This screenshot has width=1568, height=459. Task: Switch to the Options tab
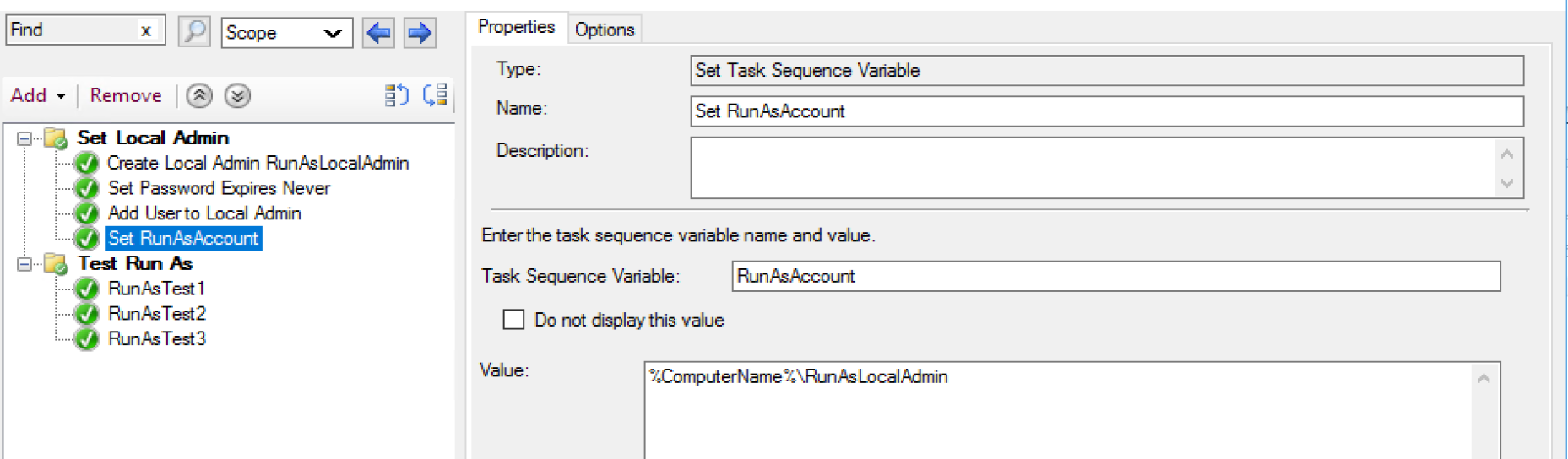click(604, 30)
